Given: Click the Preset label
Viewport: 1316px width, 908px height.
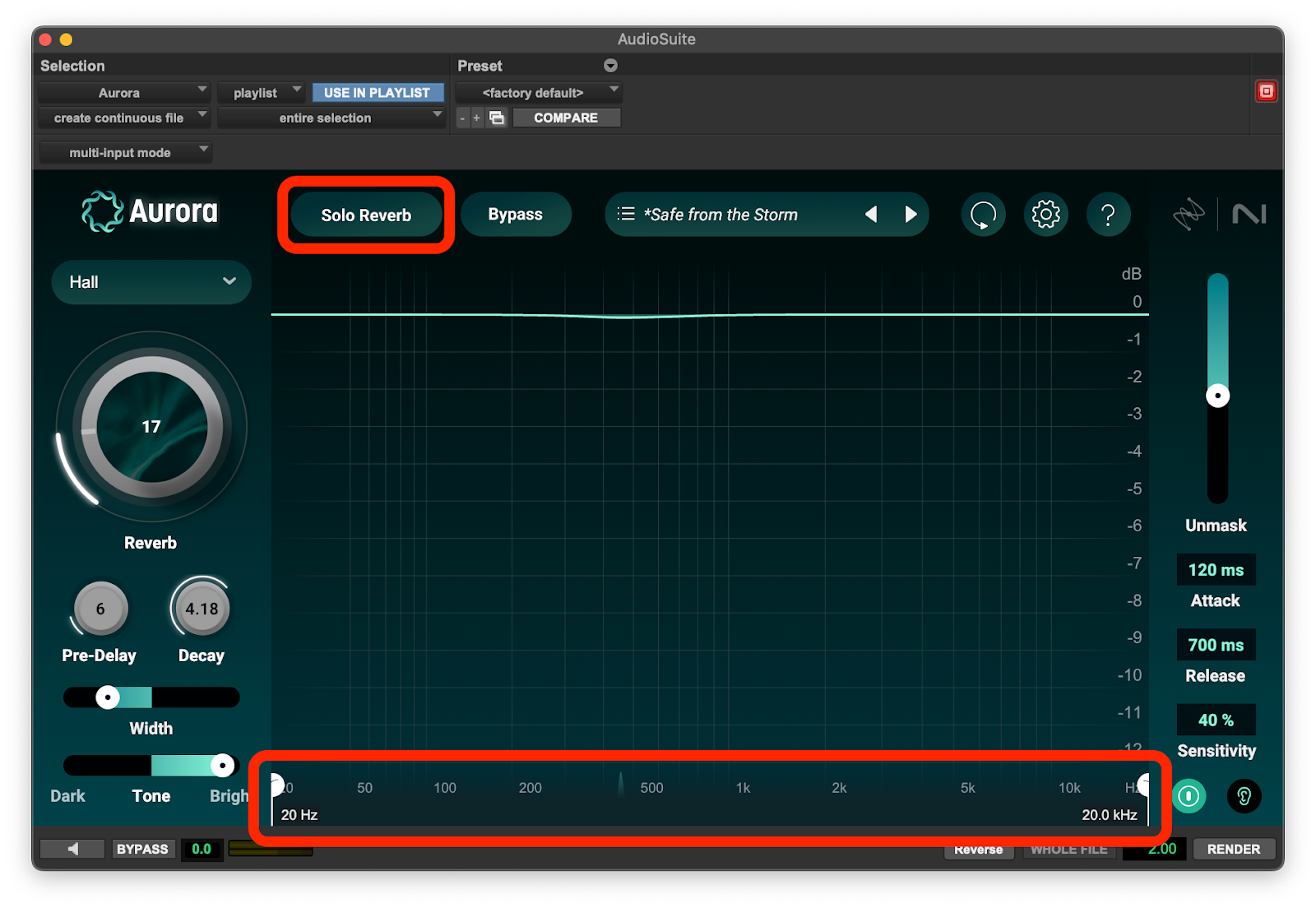Looking at the screenshot, I should (480, 66).
